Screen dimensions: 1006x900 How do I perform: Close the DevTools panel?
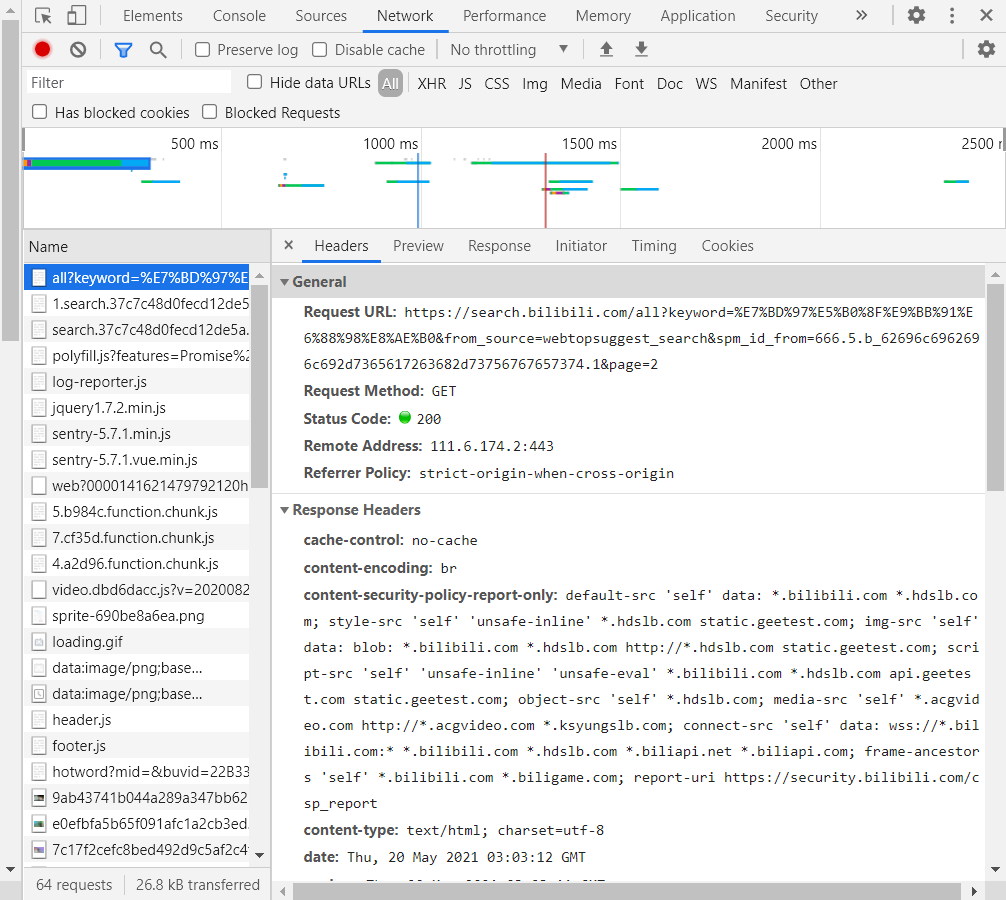pyautogui.click(x=987, y=15)
